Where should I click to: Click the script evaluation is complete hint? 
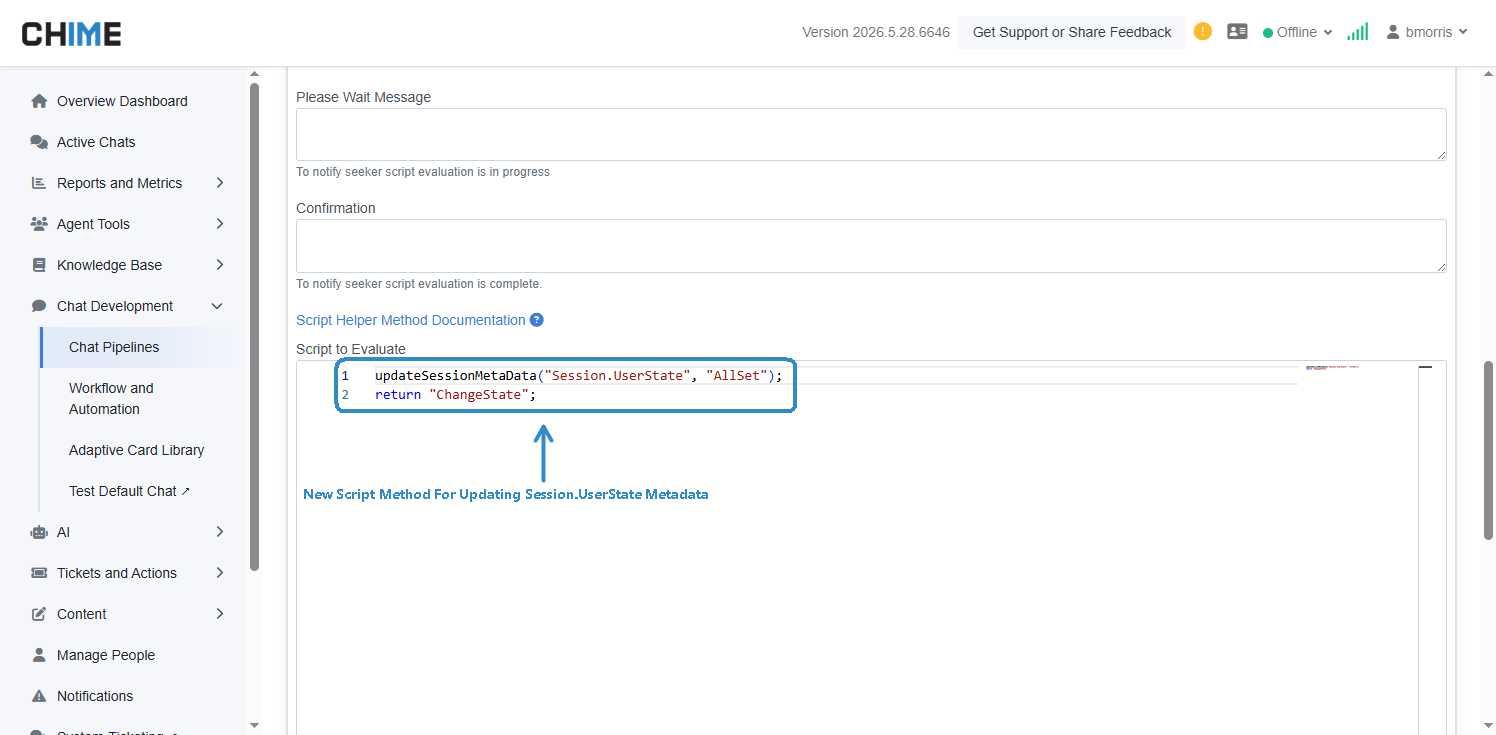click(x=419, y=284)
